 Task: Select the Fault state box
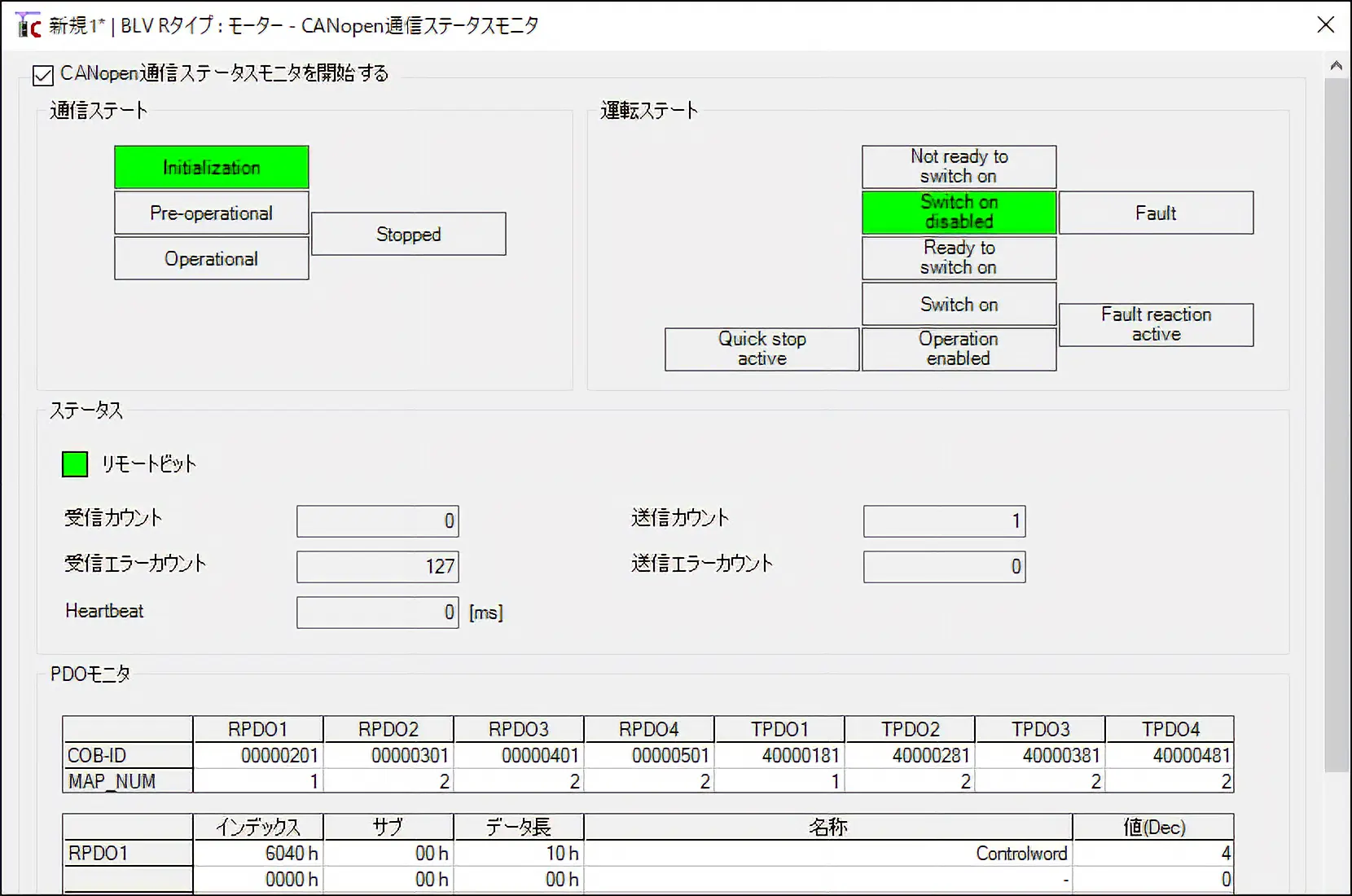[x=1155, y=213]
